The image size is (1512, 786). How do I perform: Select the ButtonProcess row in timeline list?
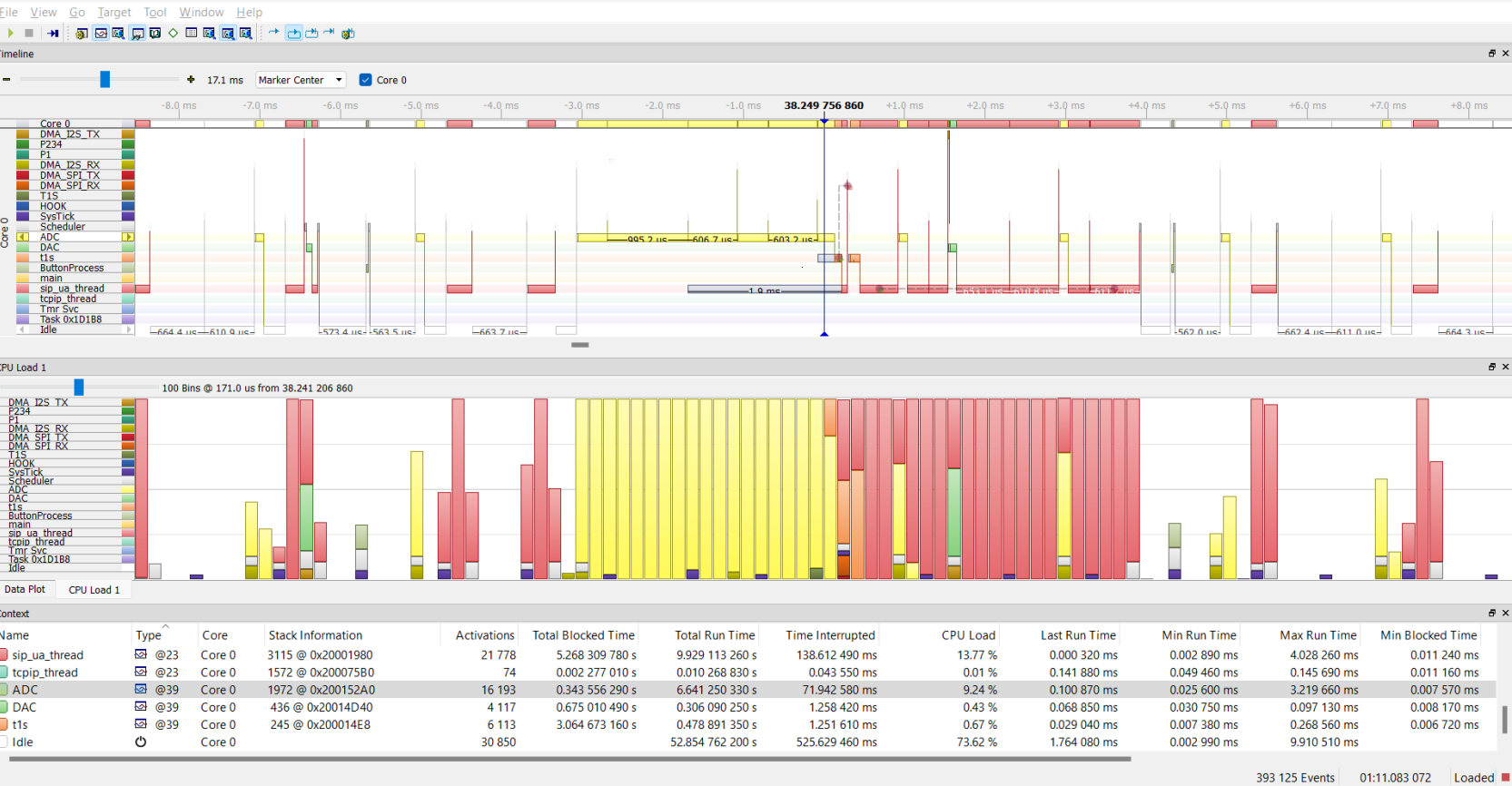pos(75,268)
